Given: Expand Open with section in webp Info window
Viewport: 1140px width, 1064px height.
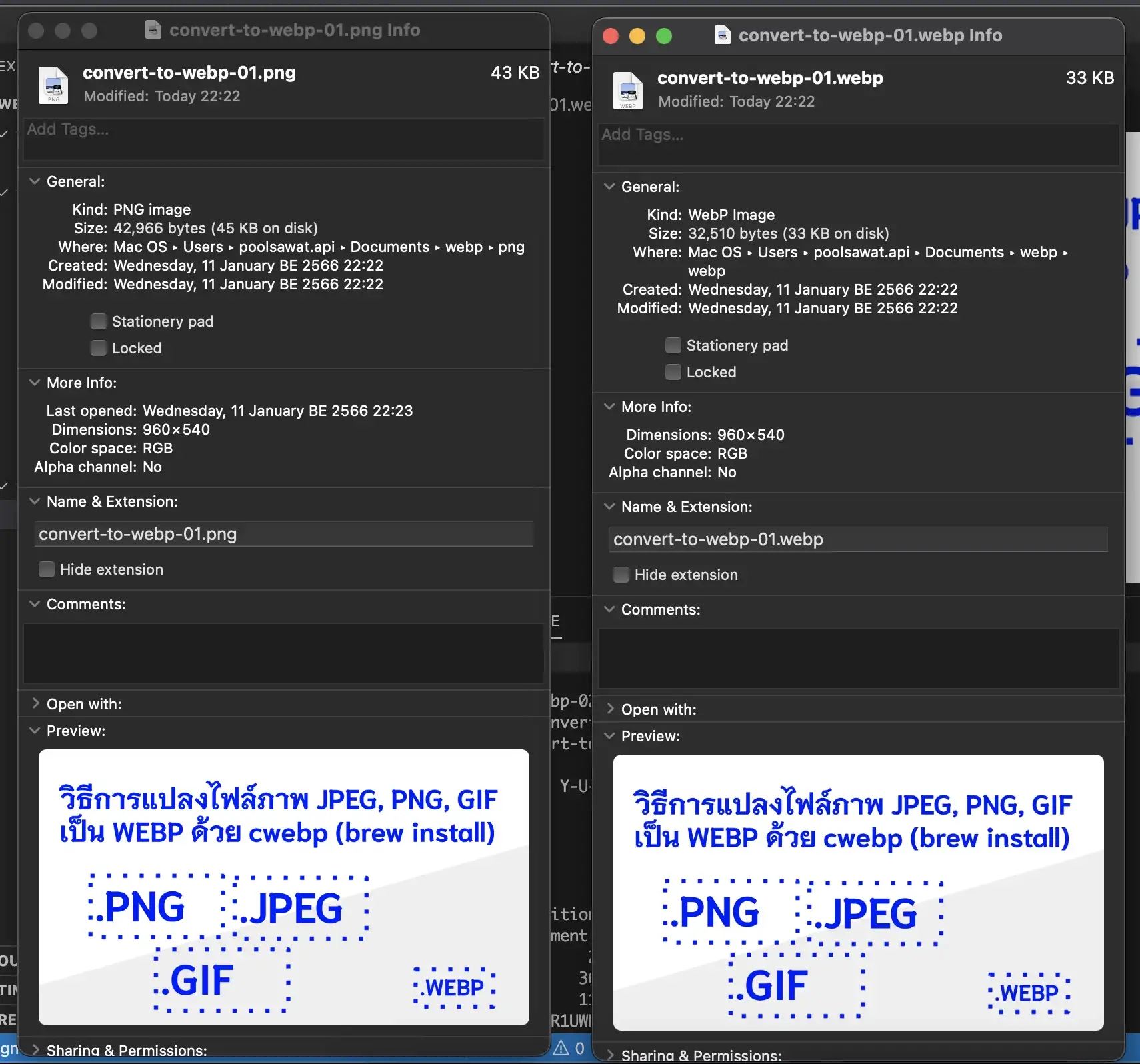Looking at the screenshot, I should [609, 709].
